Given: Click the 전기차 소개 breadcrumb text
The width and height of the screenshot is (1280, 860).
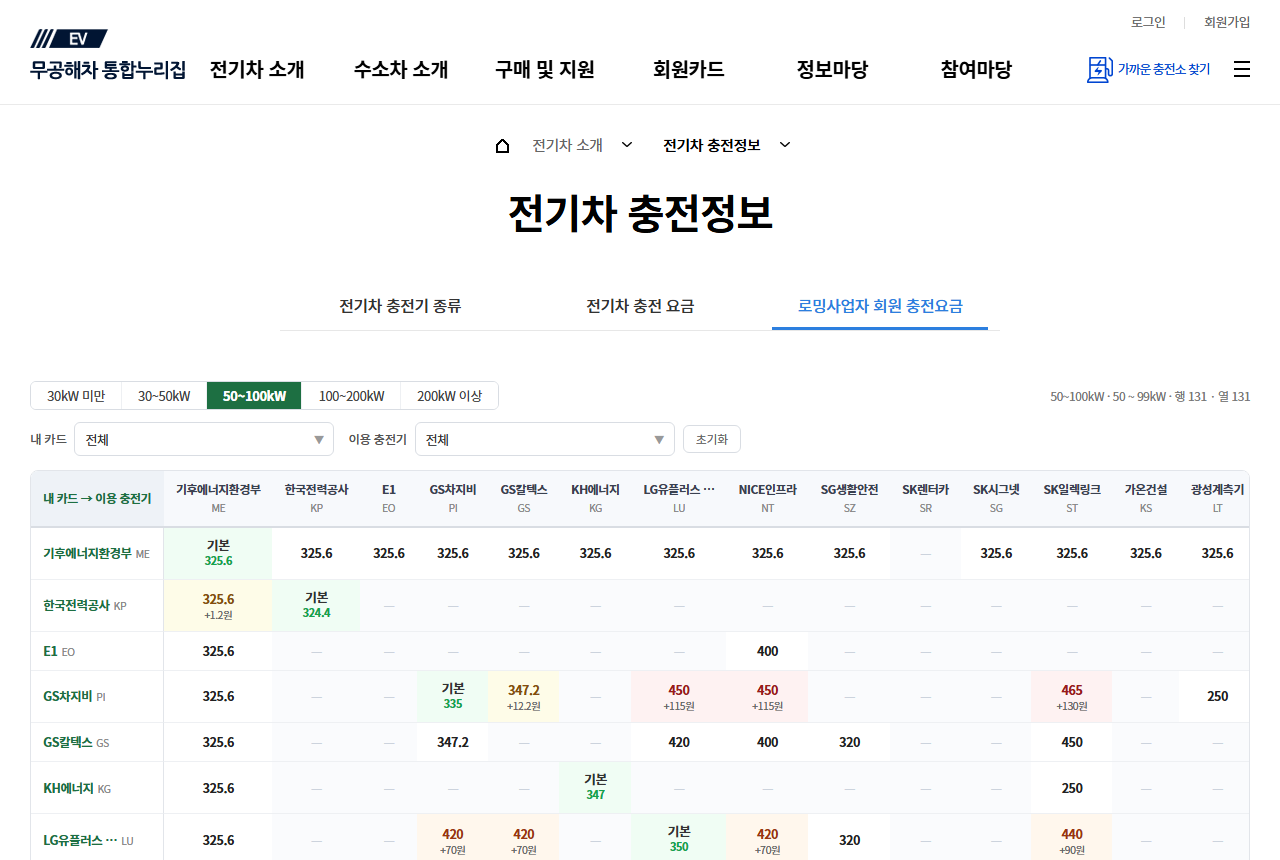Looking at the screenshot, I should [x=567, y=145].
